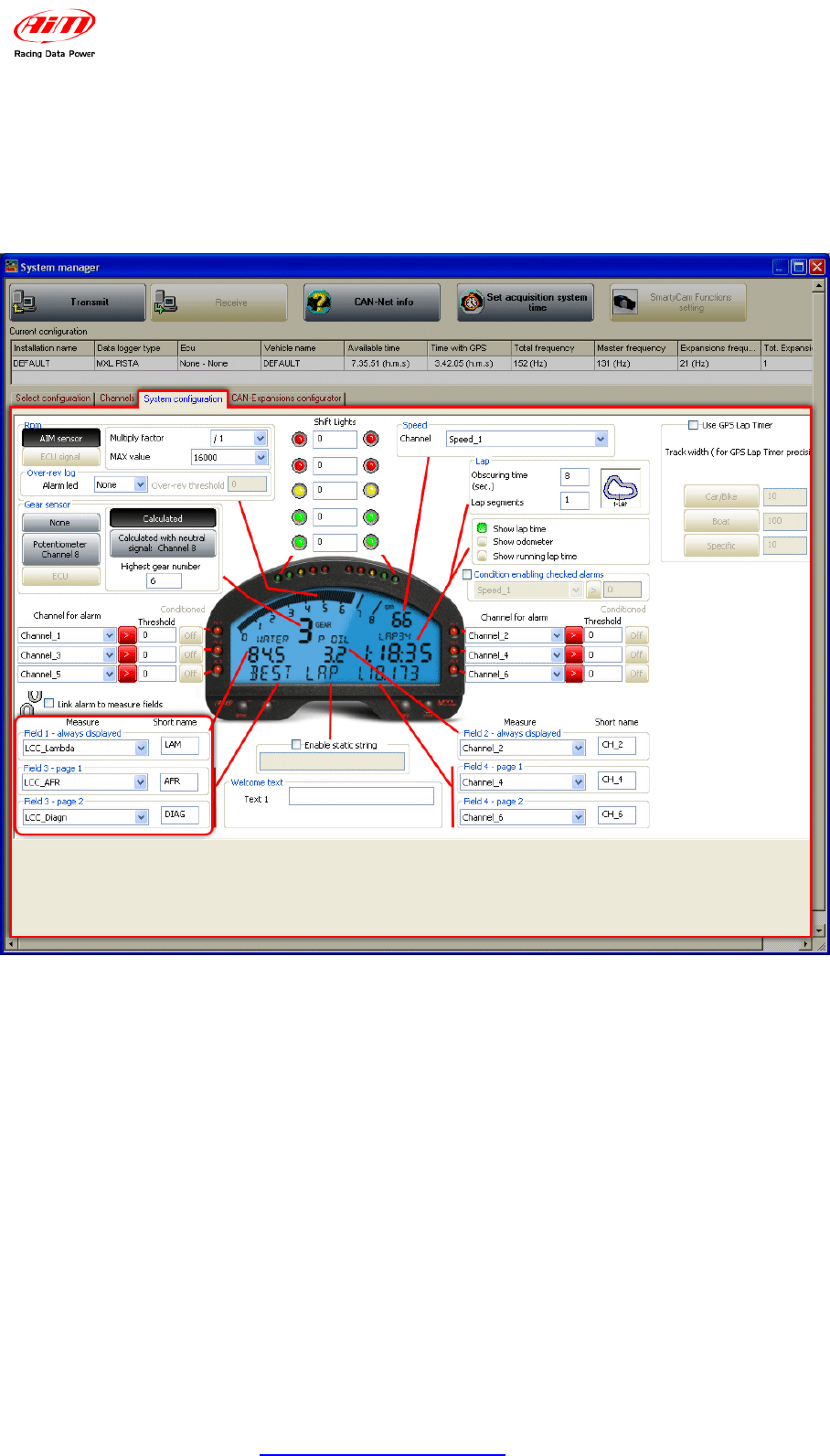Enable Condition enabling checked alarms

click(468, 575)
